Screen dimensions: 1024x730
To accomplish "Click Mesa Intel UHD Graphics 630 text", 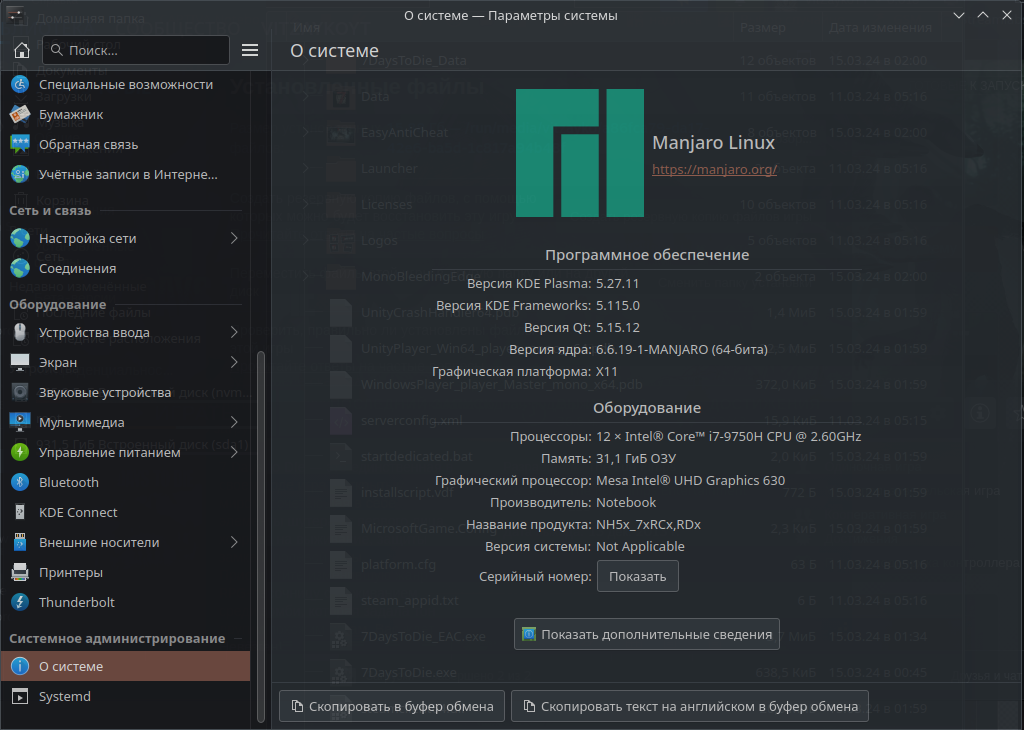I will tap(690, 481).
